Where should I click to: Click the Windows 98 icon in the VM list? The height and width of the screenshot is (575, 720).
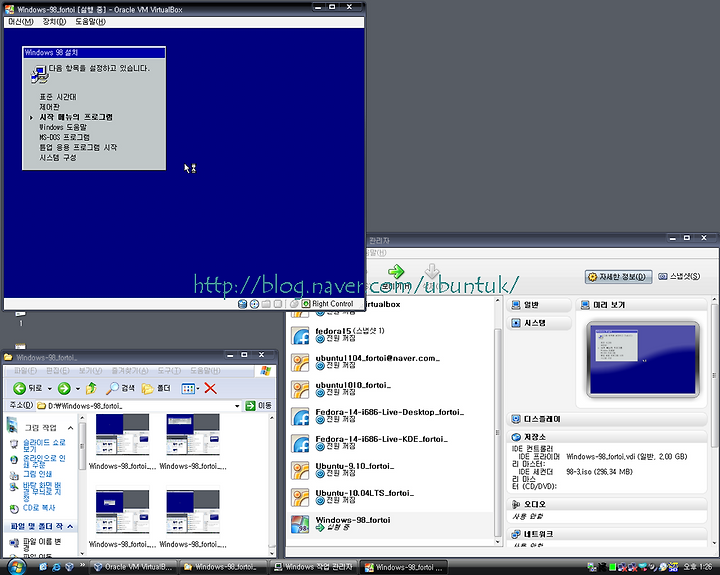[x=300, y=525]
